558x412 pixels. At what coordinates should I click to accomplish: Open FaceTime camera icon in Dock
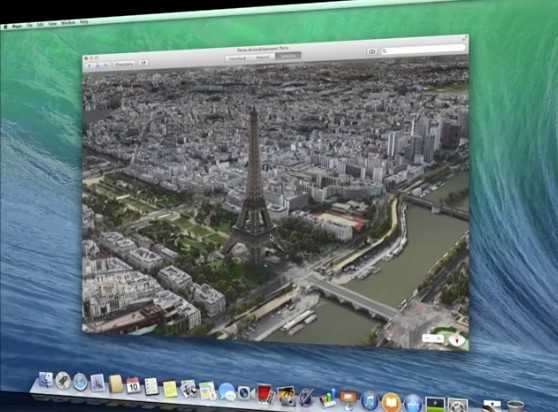(x=246, y=393)
